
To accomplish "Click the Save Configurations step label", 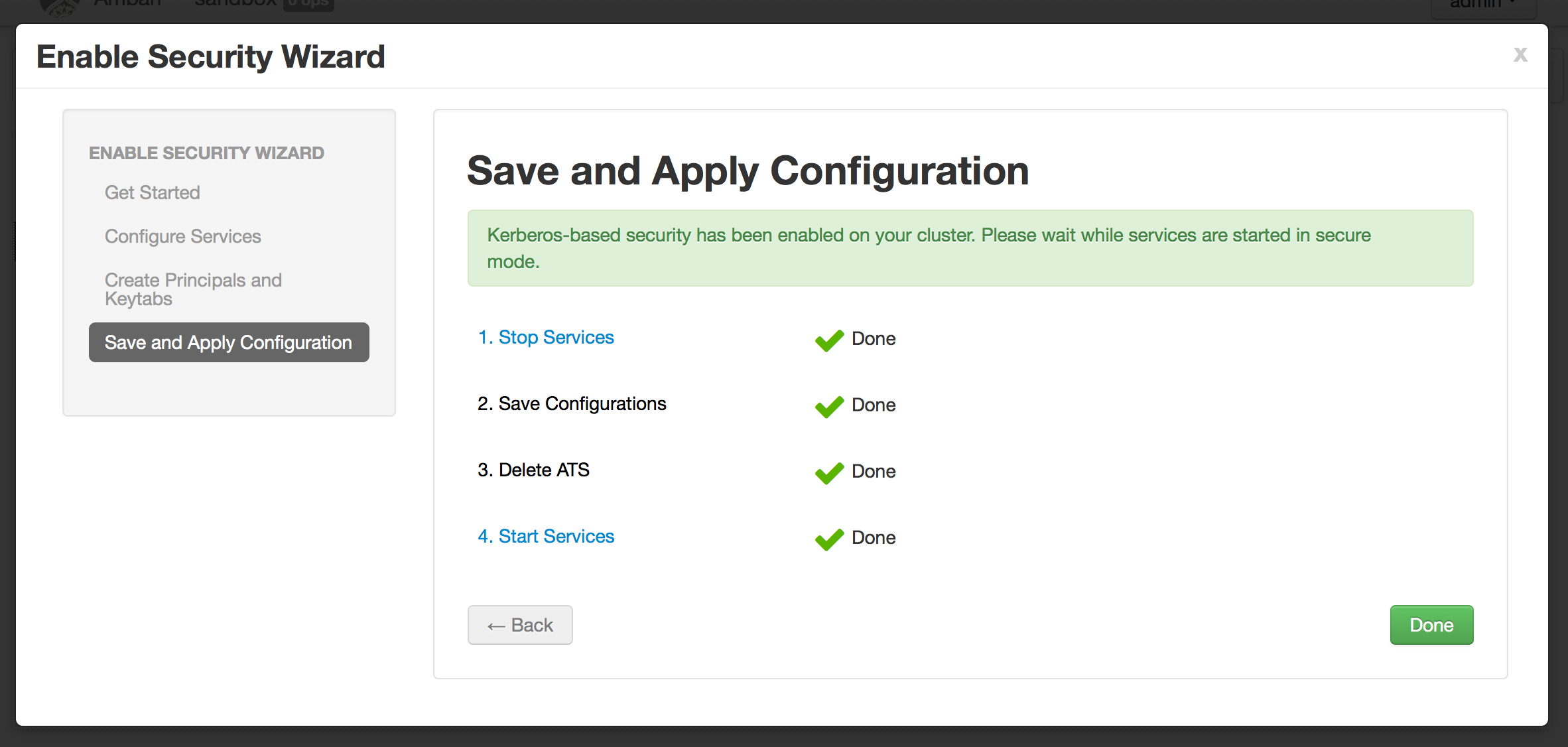I will [x=572, y=403].
